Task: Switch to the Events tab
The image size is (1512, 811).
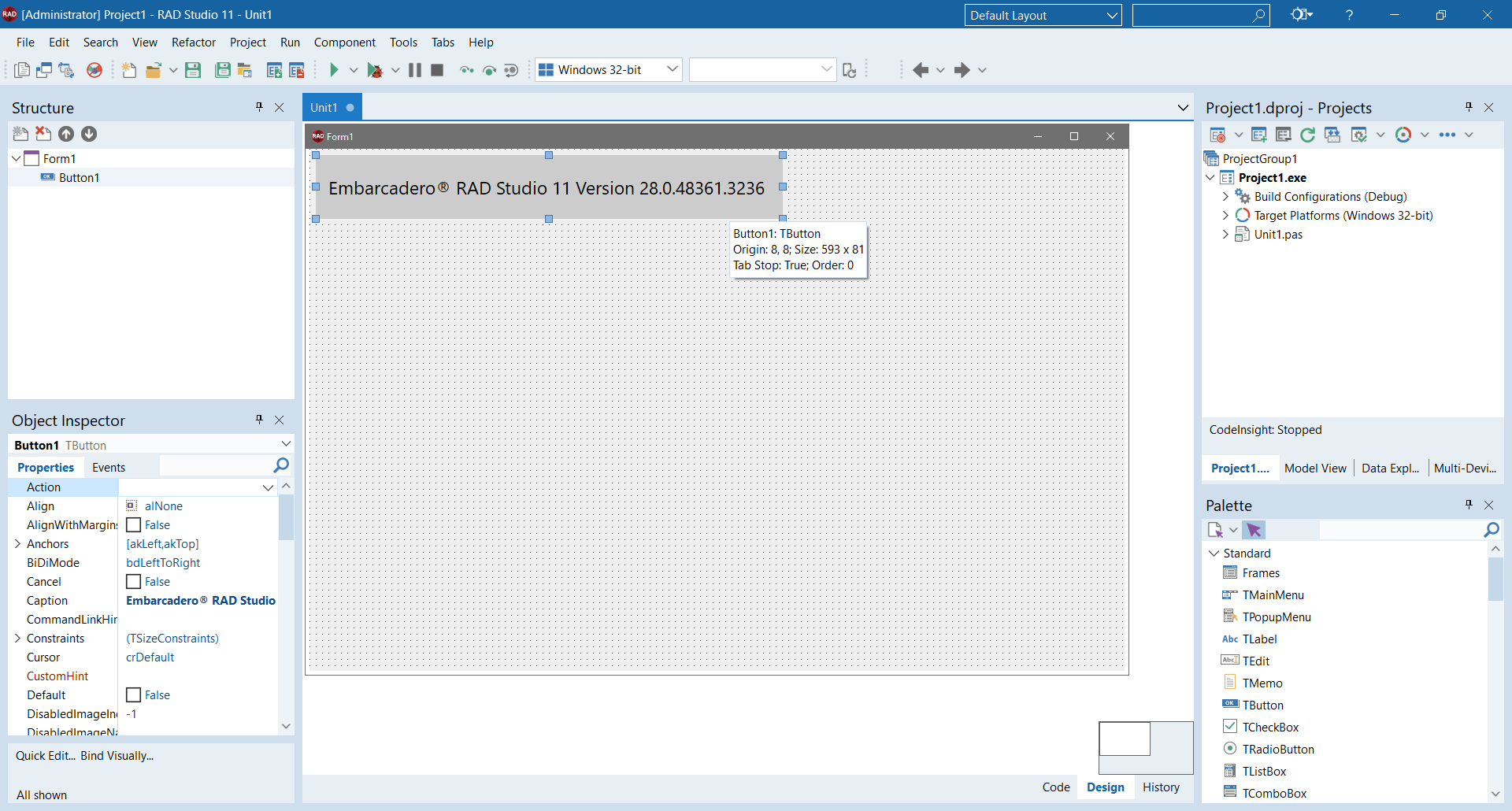Action: 109,468
